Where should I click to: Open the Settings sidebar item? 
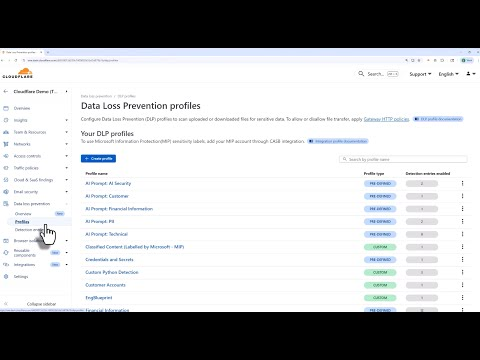click(21, 277)
